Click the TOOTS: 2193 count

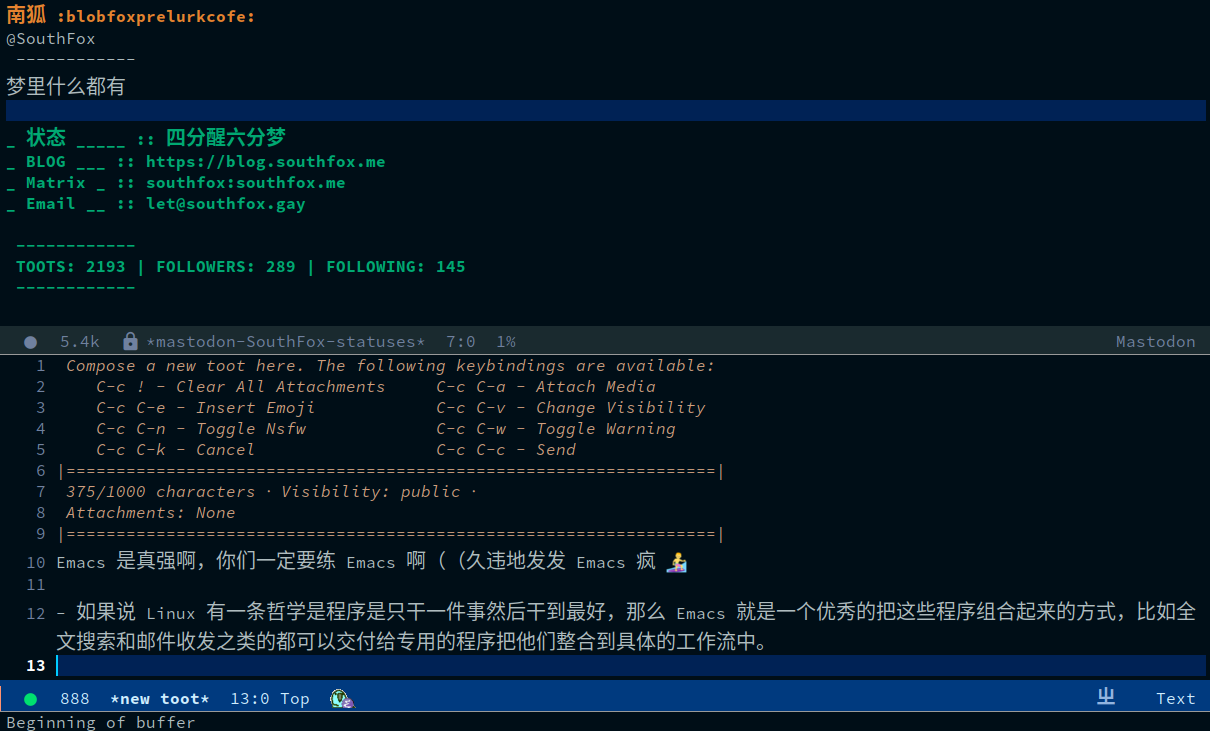click(70, 267)
